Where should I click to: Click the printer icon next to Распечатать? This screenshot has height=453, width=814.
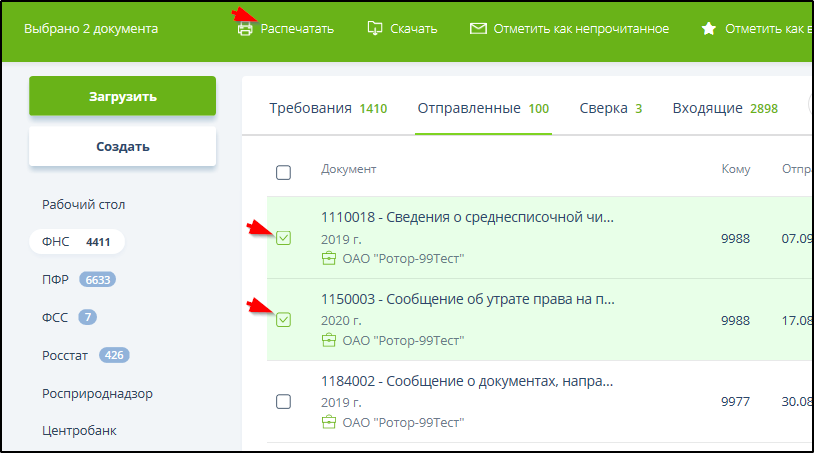click(245, 29)
